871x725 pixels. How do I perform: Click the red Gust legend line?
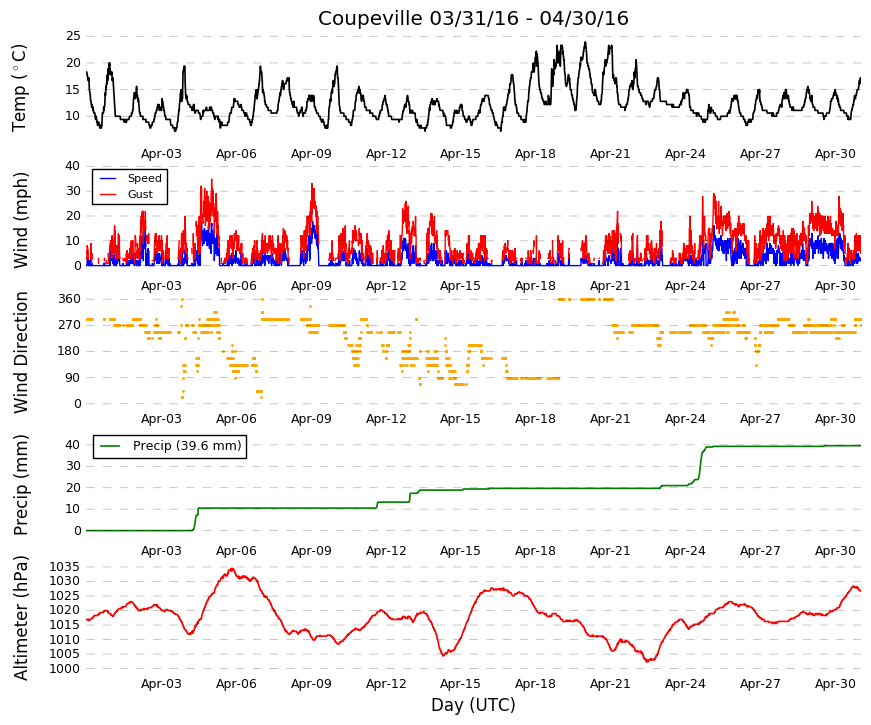[x=108, y=194]
